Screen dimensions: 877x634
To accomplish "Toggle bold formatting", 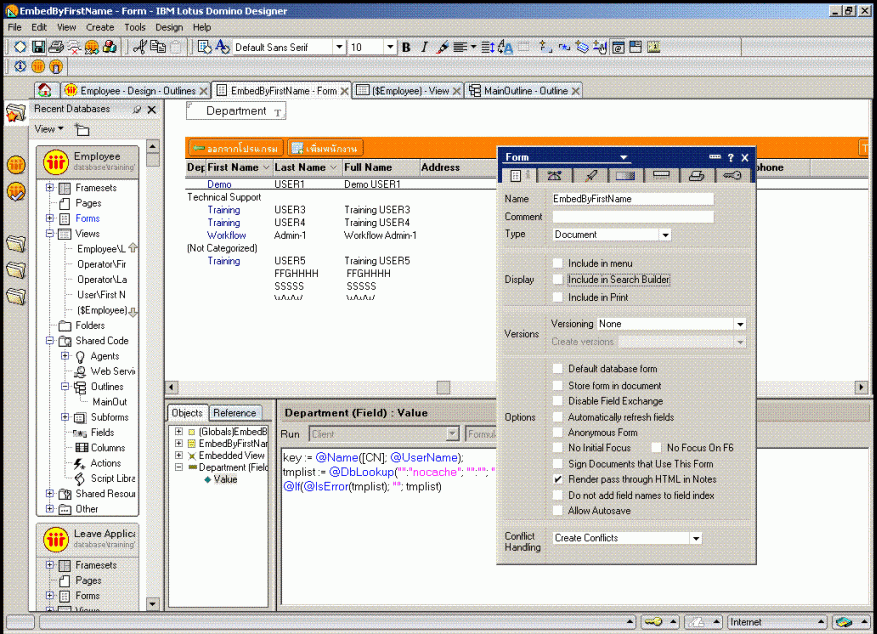I will point(407,48).
